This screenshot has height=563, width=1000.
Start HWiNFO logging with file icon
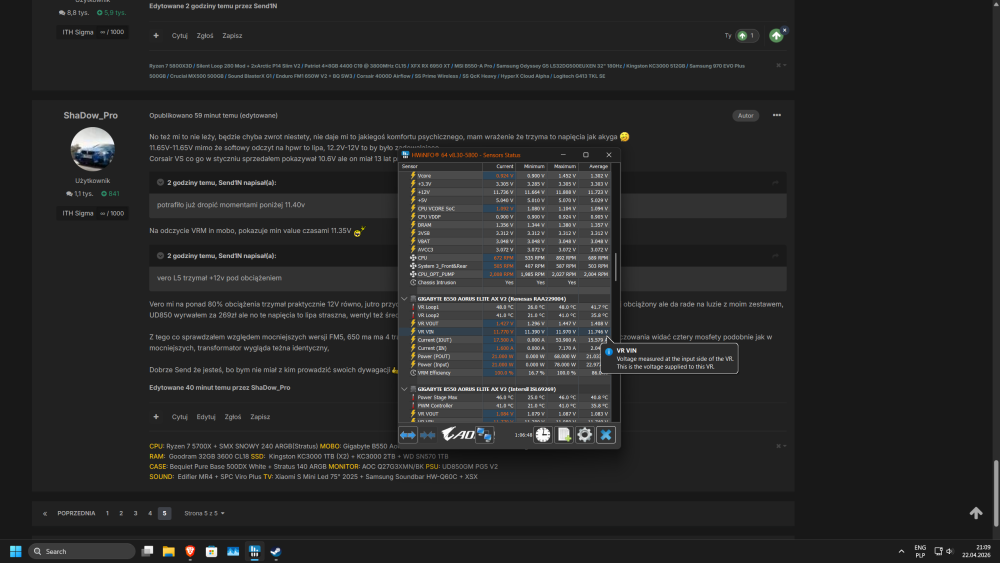click(564, 435)
